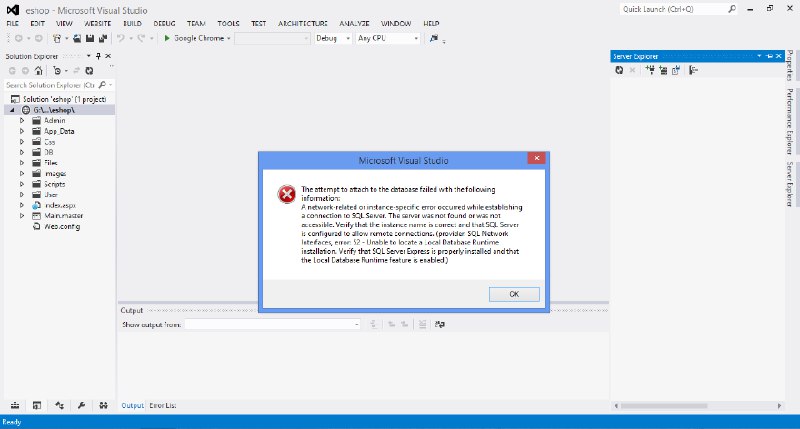Click Connect to Database icon in Server Explorer

tap(650, 70)
